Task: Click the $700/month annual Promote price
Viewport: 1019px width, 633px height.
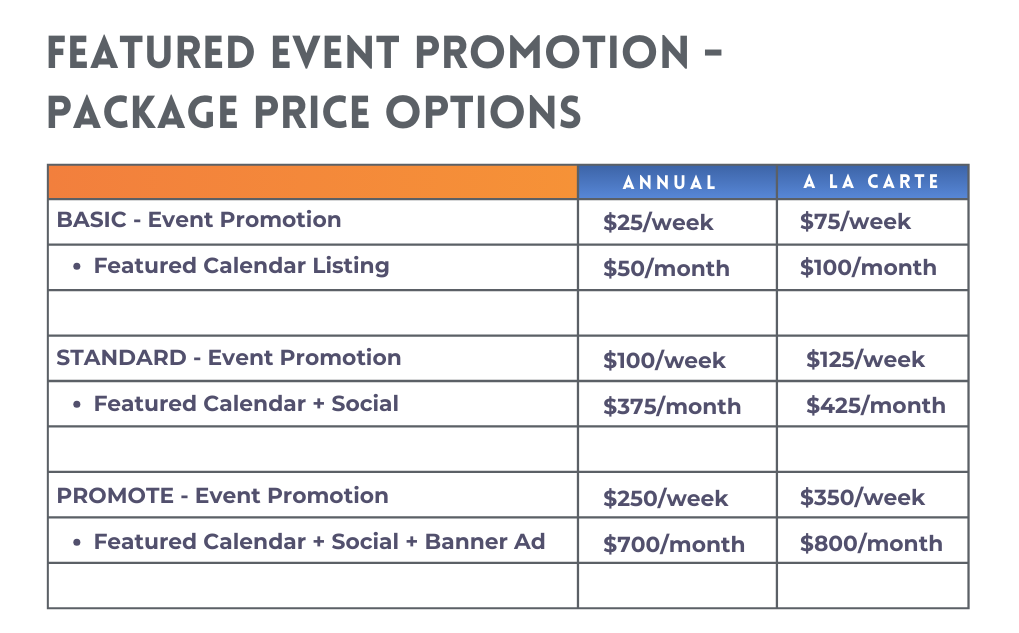Action: tap(673, 544)
